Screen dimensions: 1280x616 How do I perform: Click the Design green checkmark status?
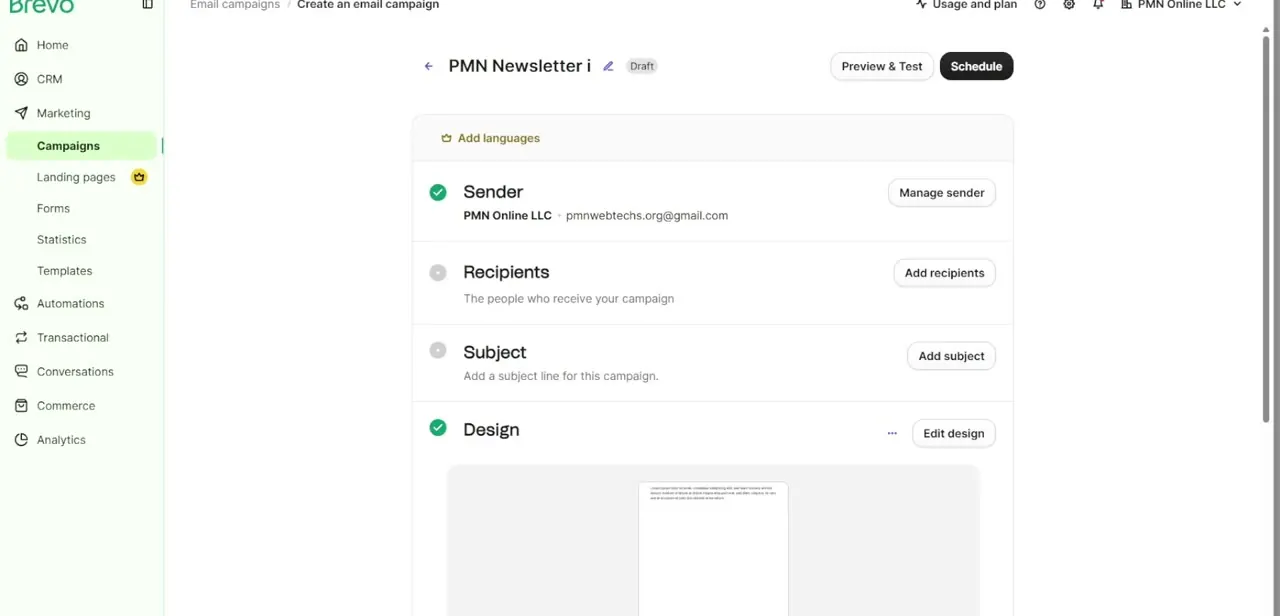tap(438, 428)
